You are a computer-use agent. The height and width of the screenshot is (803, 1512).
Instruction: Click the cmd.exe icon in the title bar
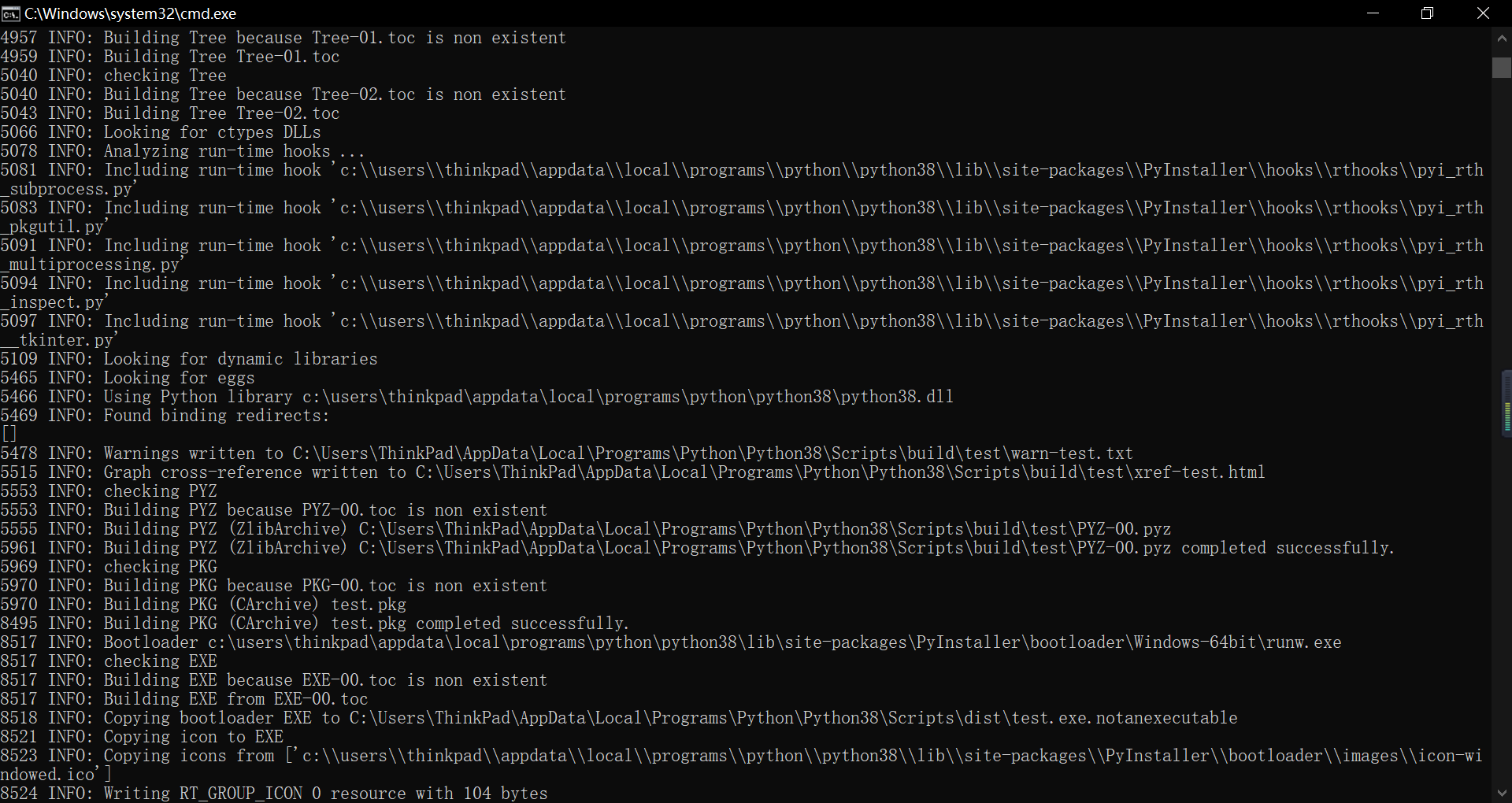[x=11, y=13]
